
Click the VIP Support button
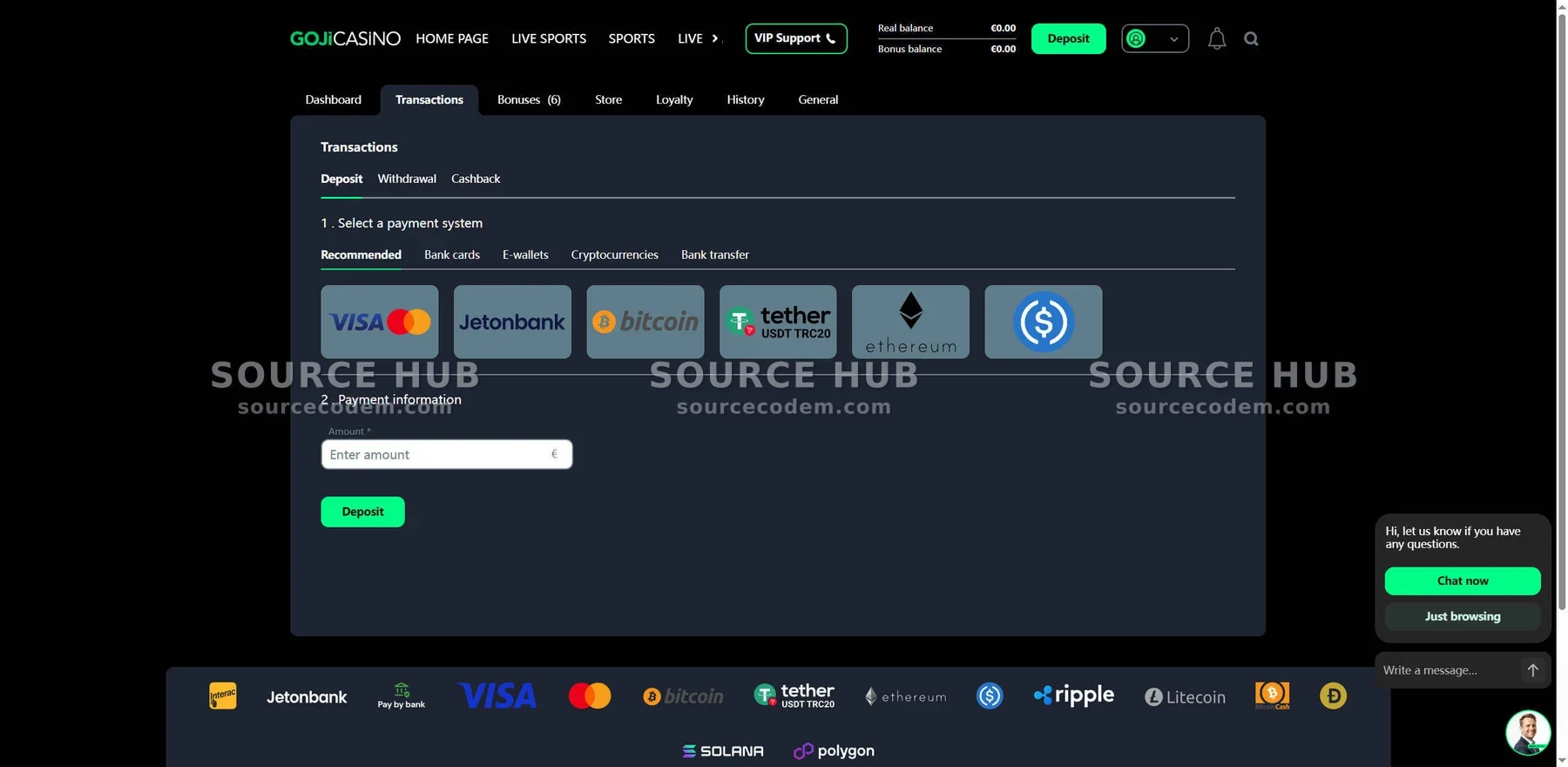point(796,38)
